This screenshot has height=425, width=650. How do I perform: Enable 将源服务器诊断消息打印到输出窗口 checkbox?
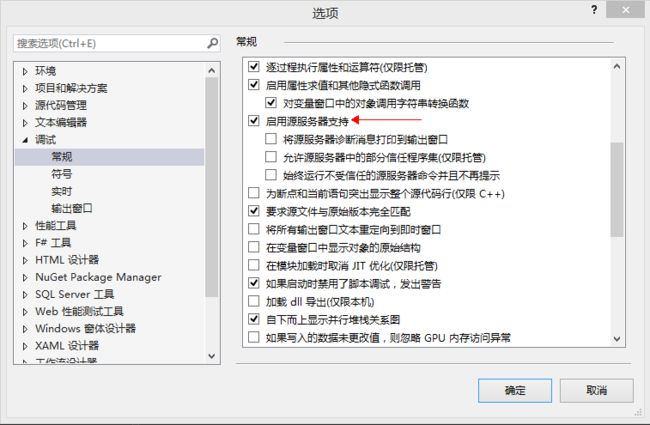pyautogui.click(x=271, y=138)
